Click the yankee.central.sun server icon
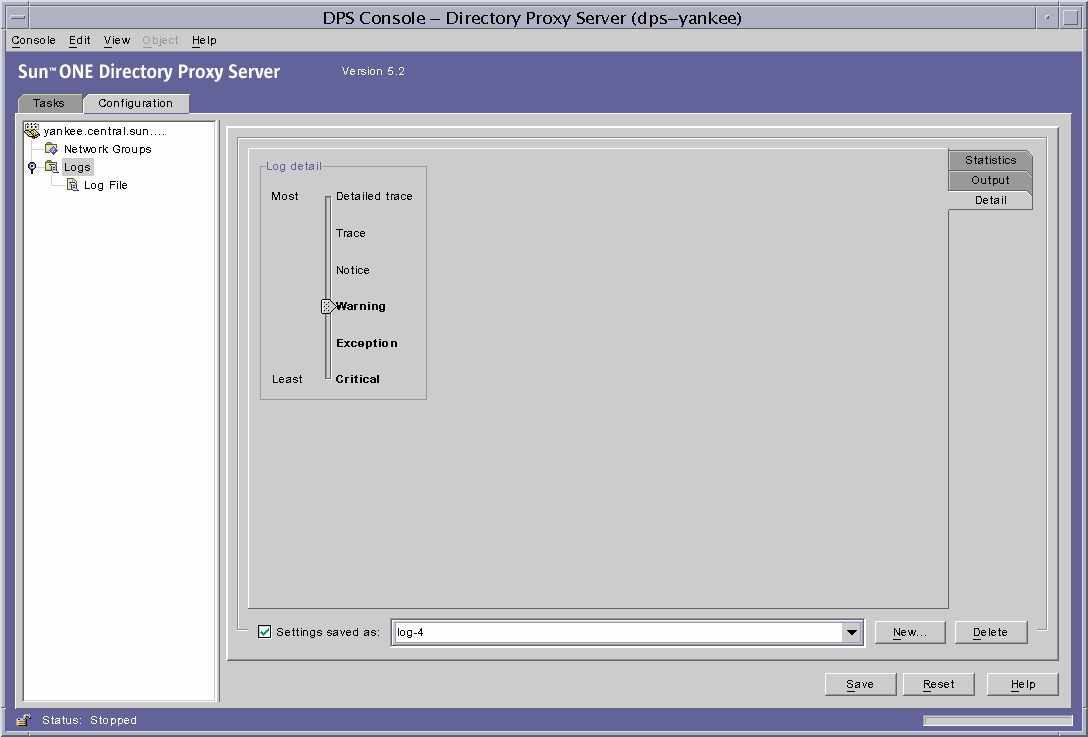This screenshot has height=737, width=1088. tap(32, 130)
